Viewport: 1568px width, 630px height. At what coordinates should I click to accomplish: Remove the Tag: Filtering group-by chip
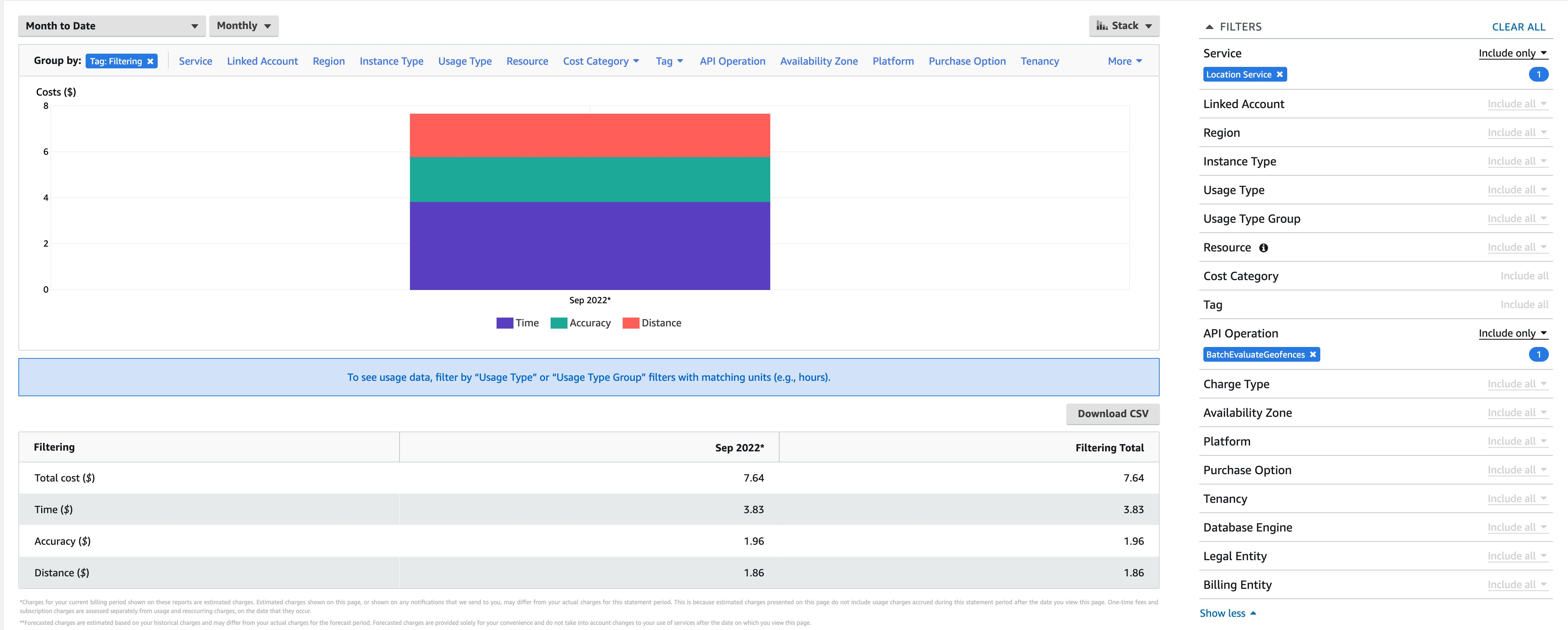click(x=150, y=61)
